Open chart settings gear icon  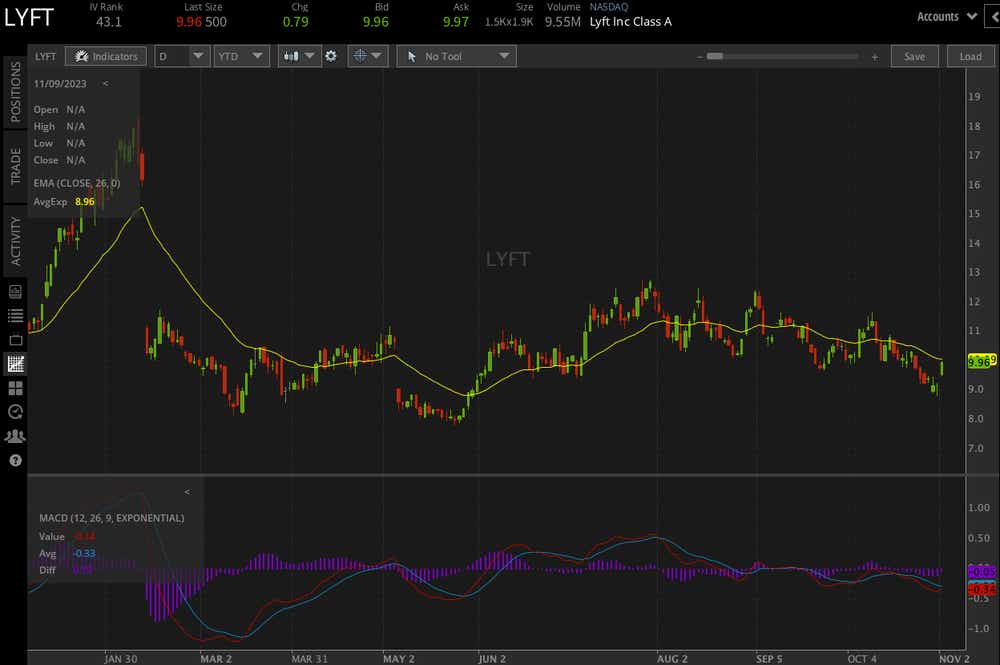pos(331,56)
